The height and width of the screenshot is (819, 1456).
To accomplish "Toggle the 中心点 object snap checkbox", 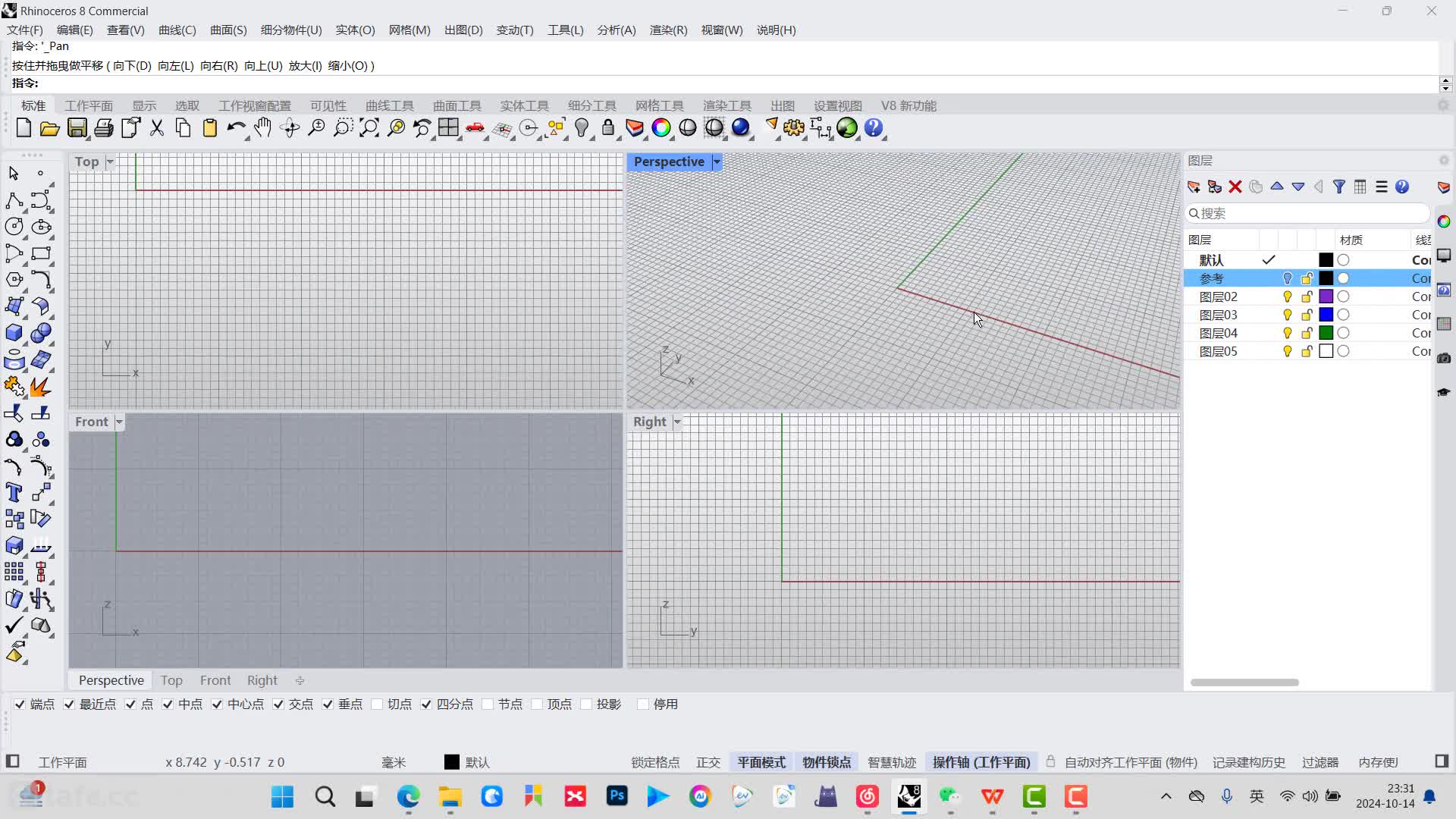I will [x=217, y=704].
